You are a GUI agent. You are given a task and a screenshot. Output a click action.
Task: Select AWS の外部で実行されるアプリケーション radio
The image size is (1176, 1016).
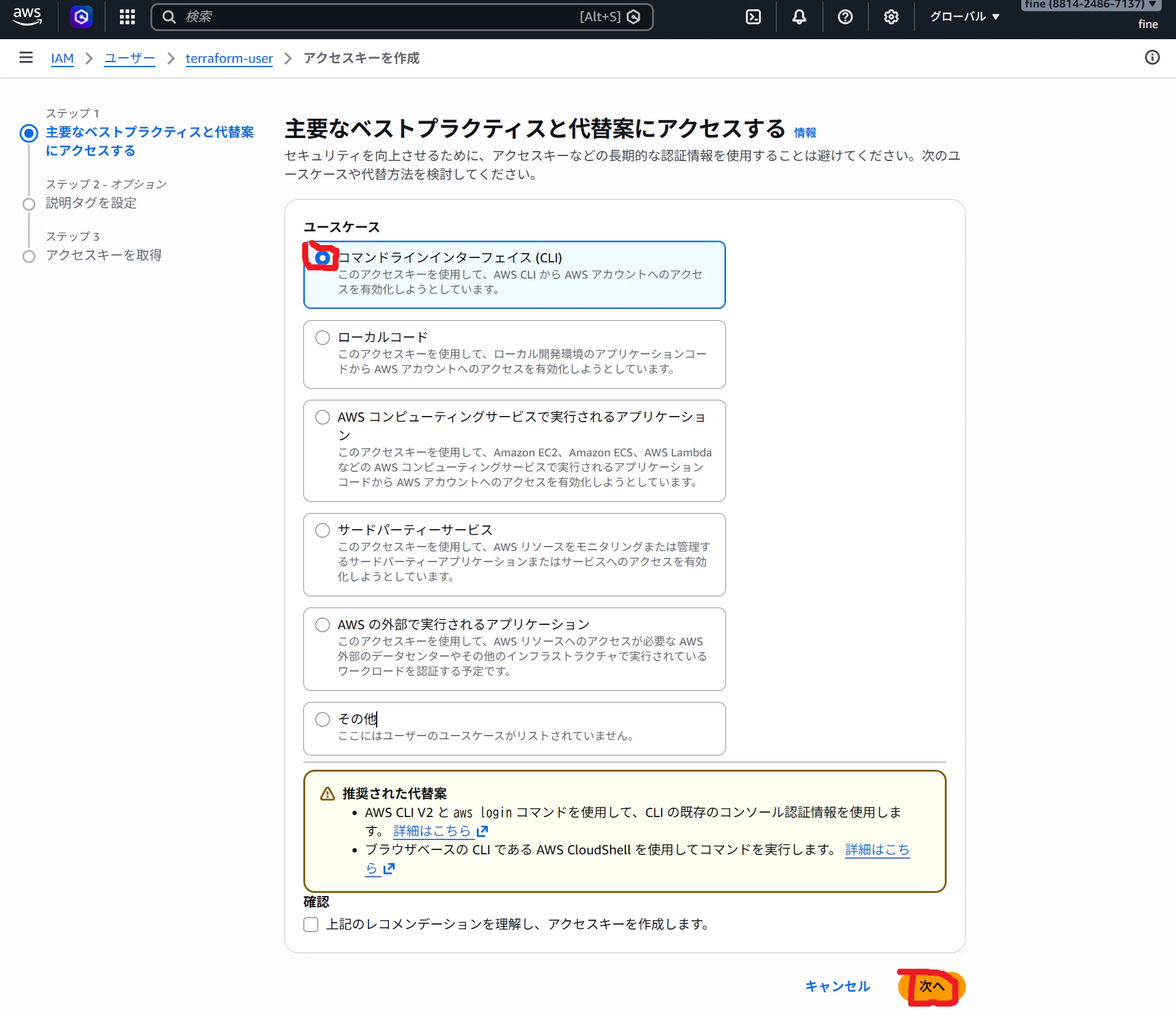click(x=323, y=625)
